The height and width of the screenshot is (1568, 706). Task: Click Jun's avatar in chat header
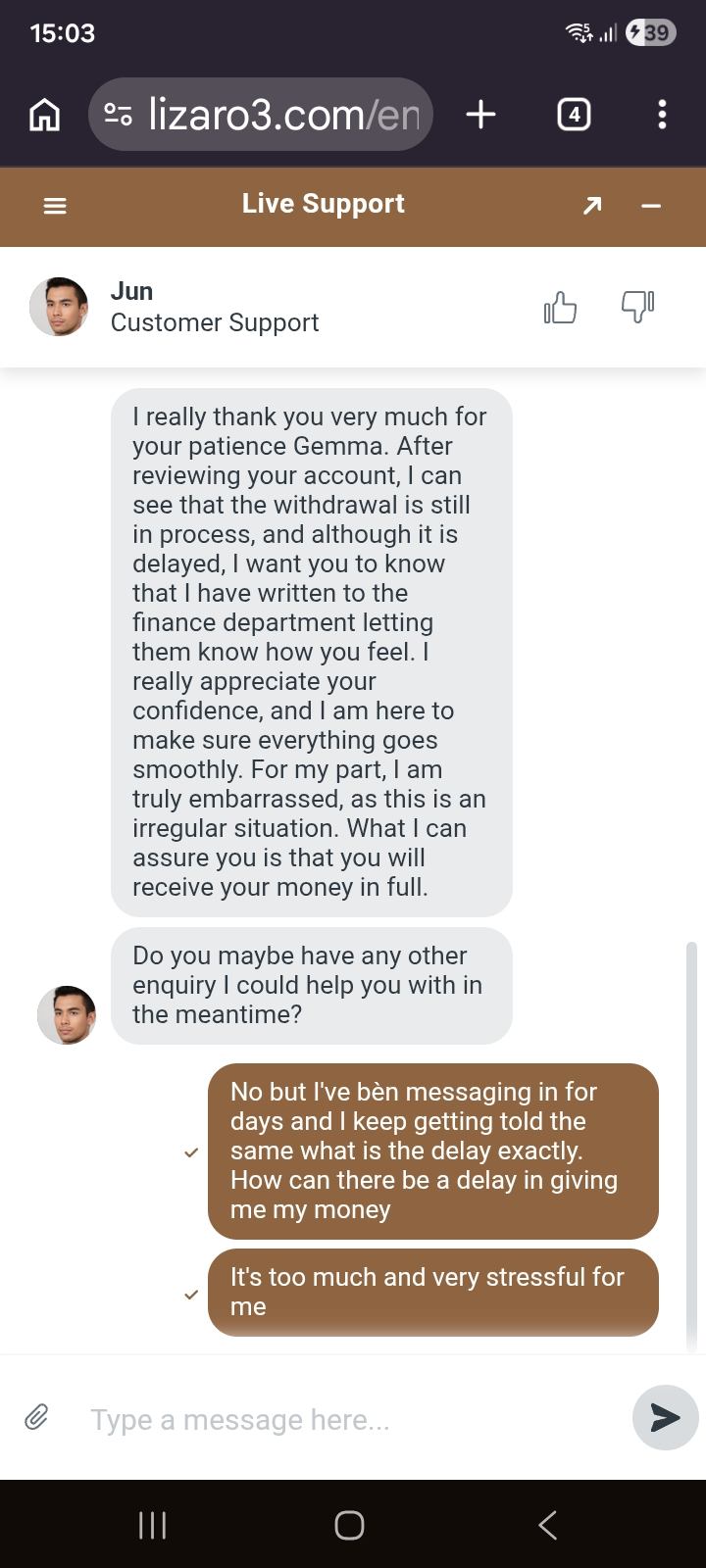(59, 307)
